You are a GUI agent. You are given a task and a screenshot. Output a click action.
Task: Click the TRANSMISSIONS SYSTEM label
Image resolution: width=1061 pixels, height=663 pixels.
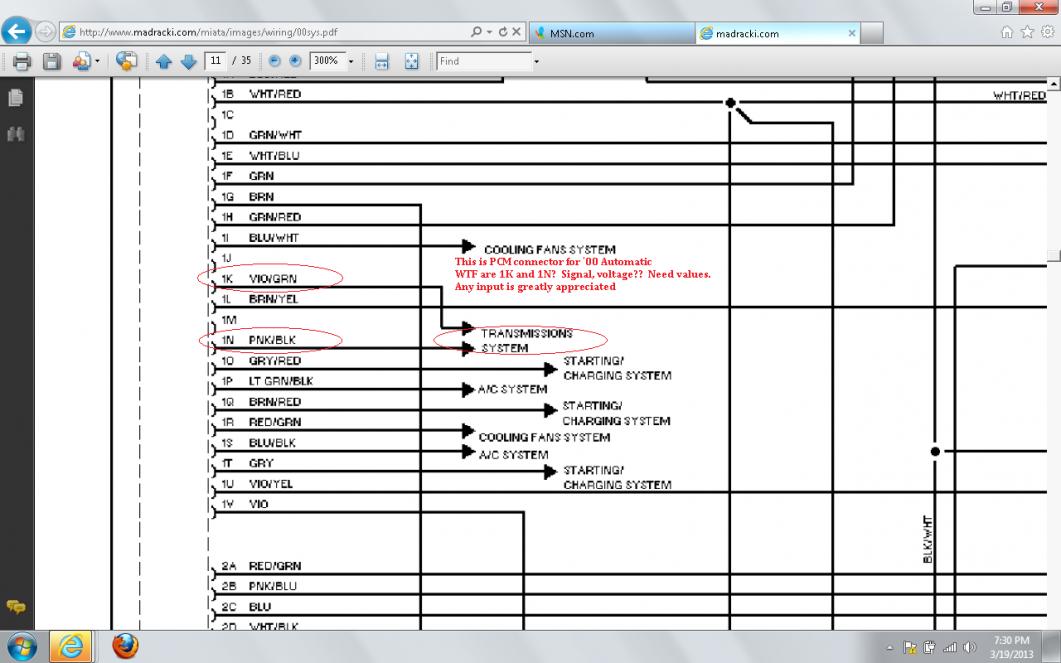coord(526,341)
